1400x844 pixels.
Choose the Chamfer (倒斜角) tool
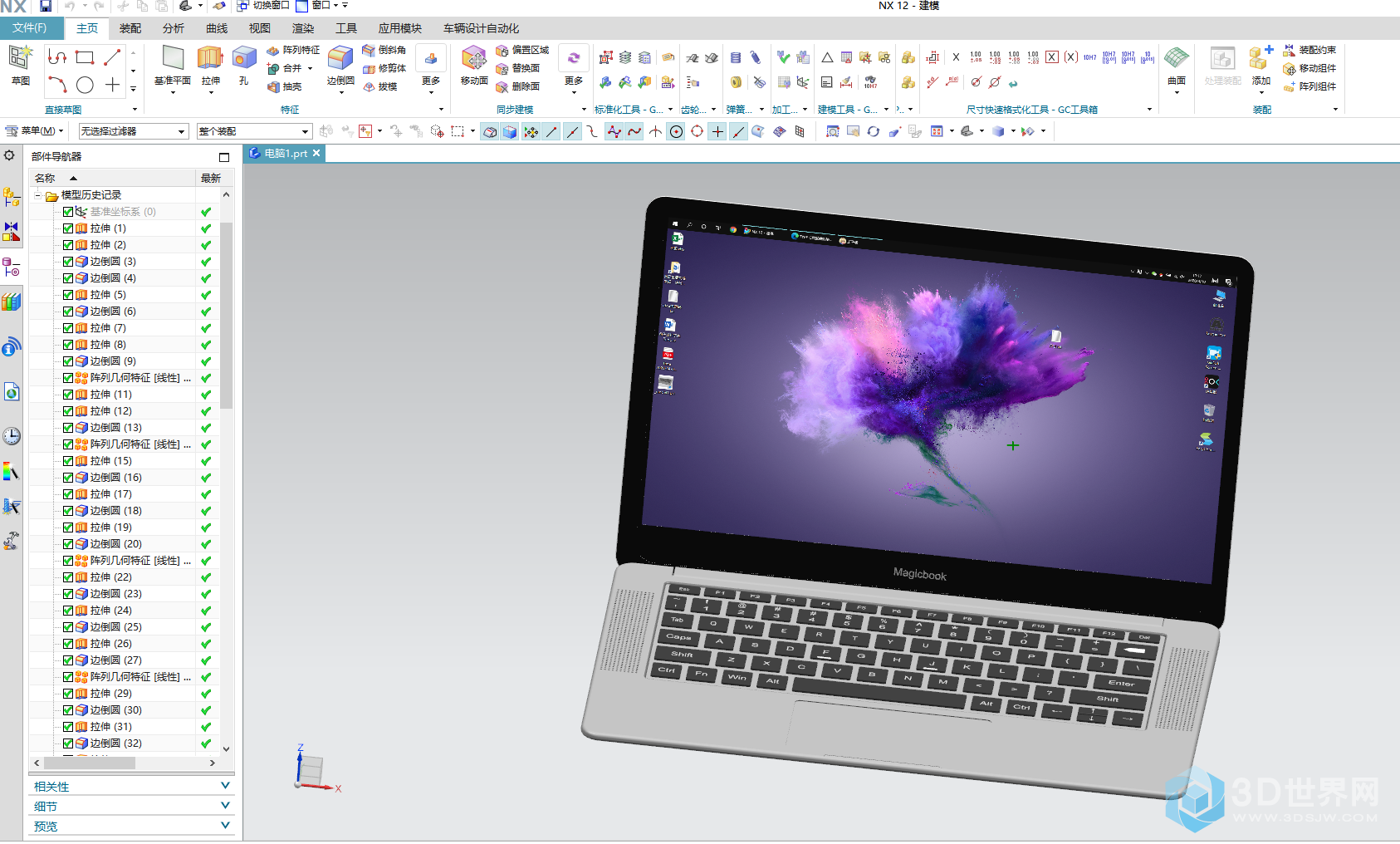(384, 50)
